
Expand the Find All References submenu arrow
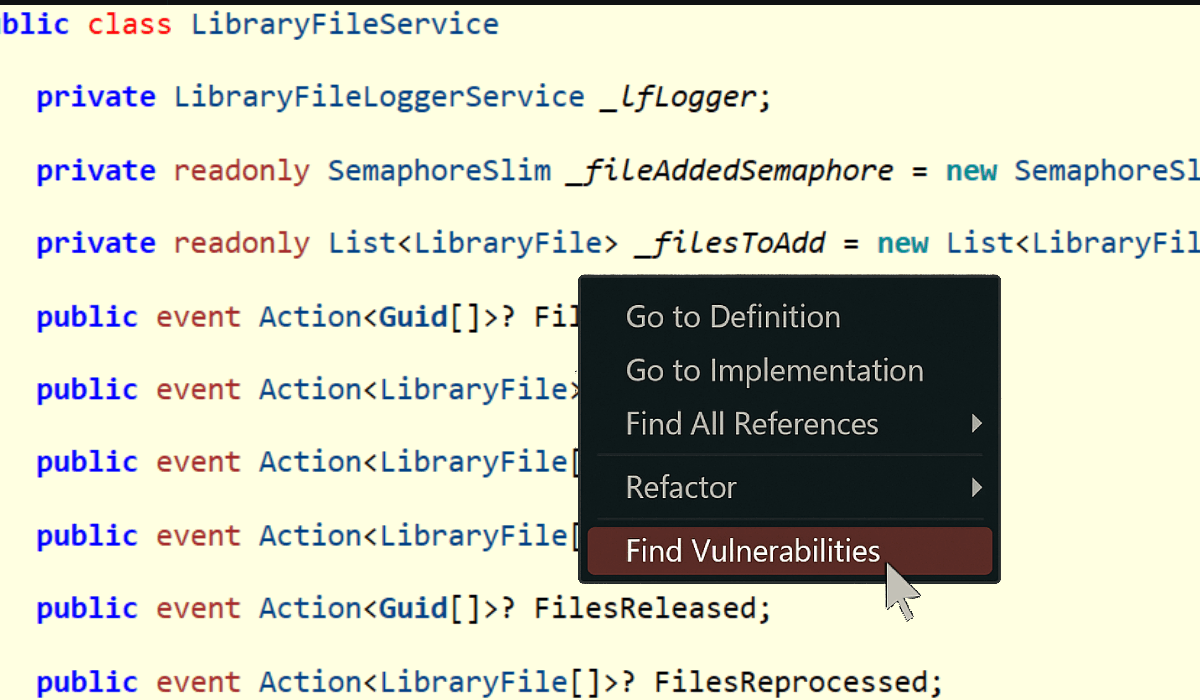tap(977, 424)
